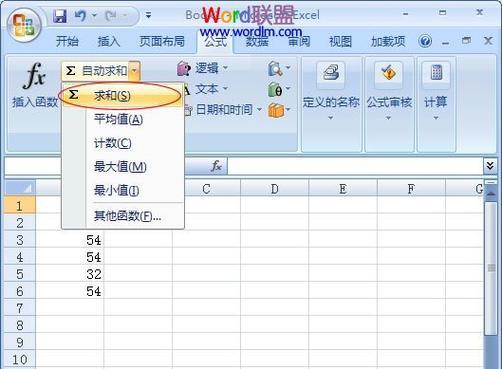Open more functions book icon
Viewport: 502px width, 369px height.
coord(279,110)
